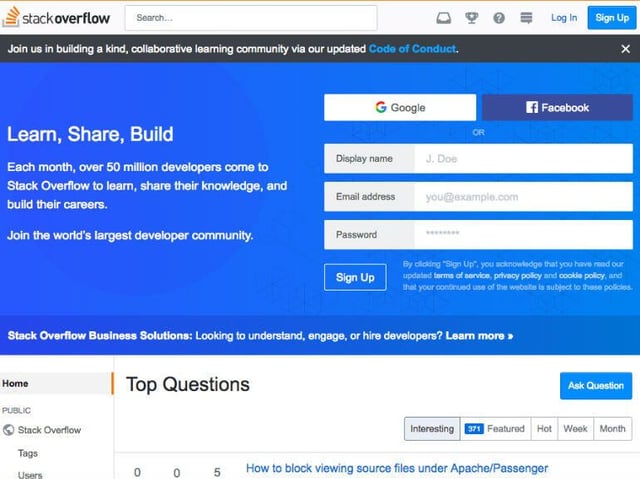Focus the Email address input field

(524, 197)
